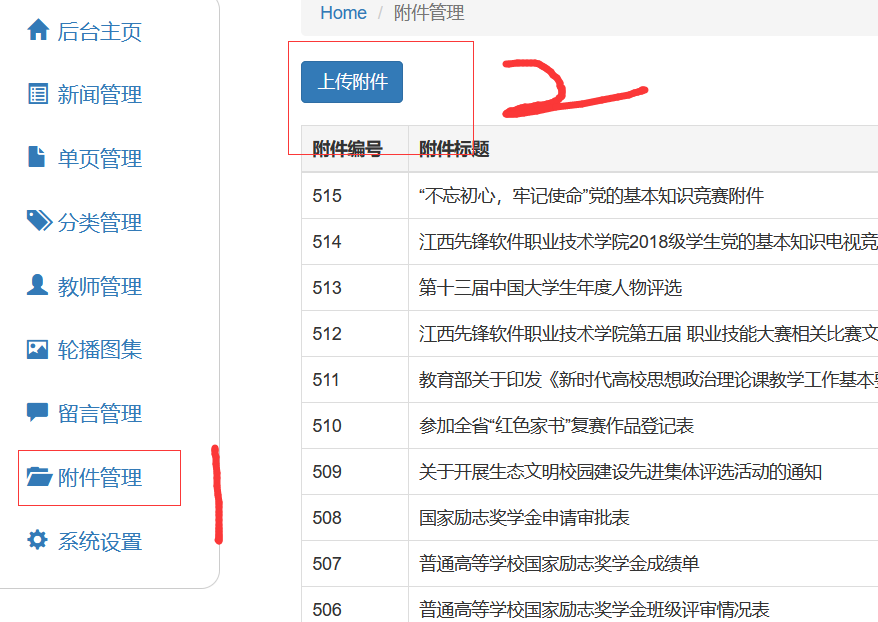The height and width of the screenshot is (622, 878).
Task: Select attachment number 512 cell
Action: pos(355,334)
